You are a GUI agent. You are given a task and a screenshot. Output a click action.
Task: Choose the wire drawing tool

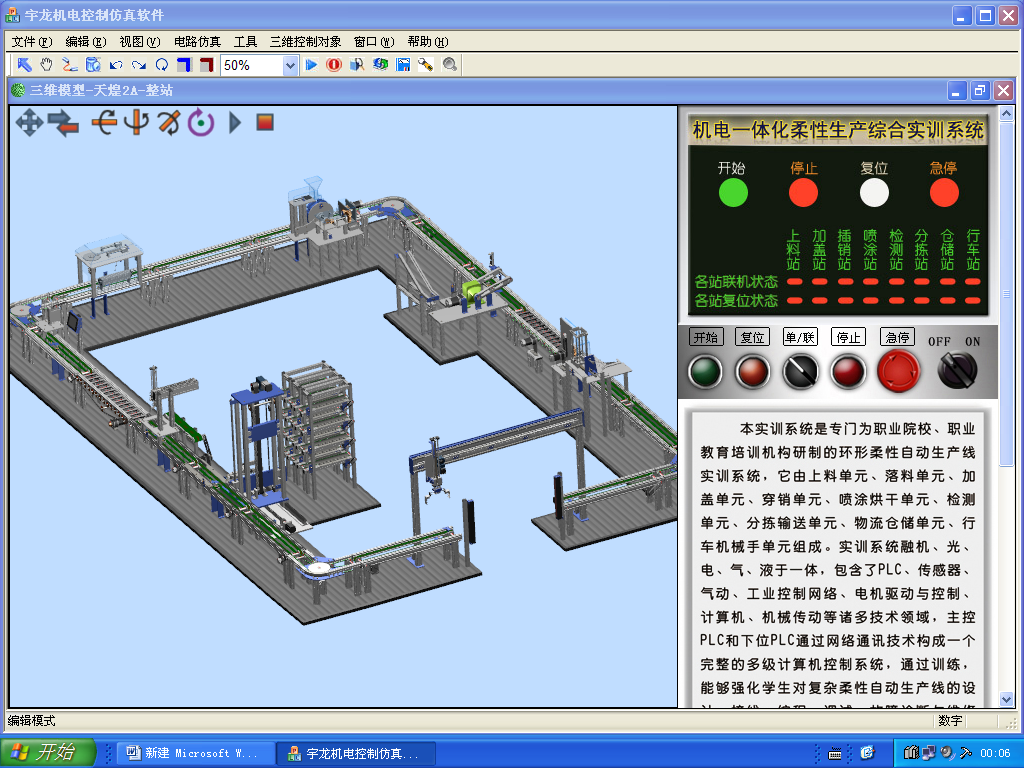pos(69,65)
